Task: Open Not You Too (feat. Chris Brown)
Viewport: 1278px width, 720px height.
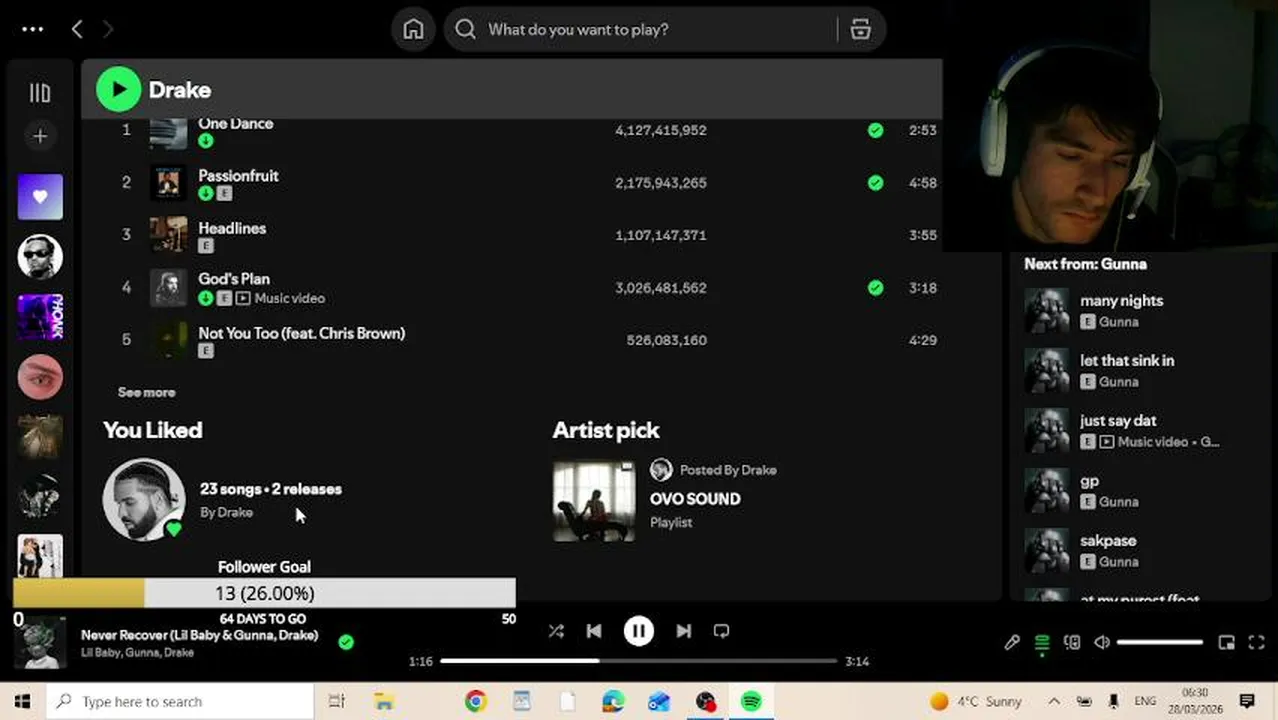Action: pyautogui.click(x=301, y=333)
